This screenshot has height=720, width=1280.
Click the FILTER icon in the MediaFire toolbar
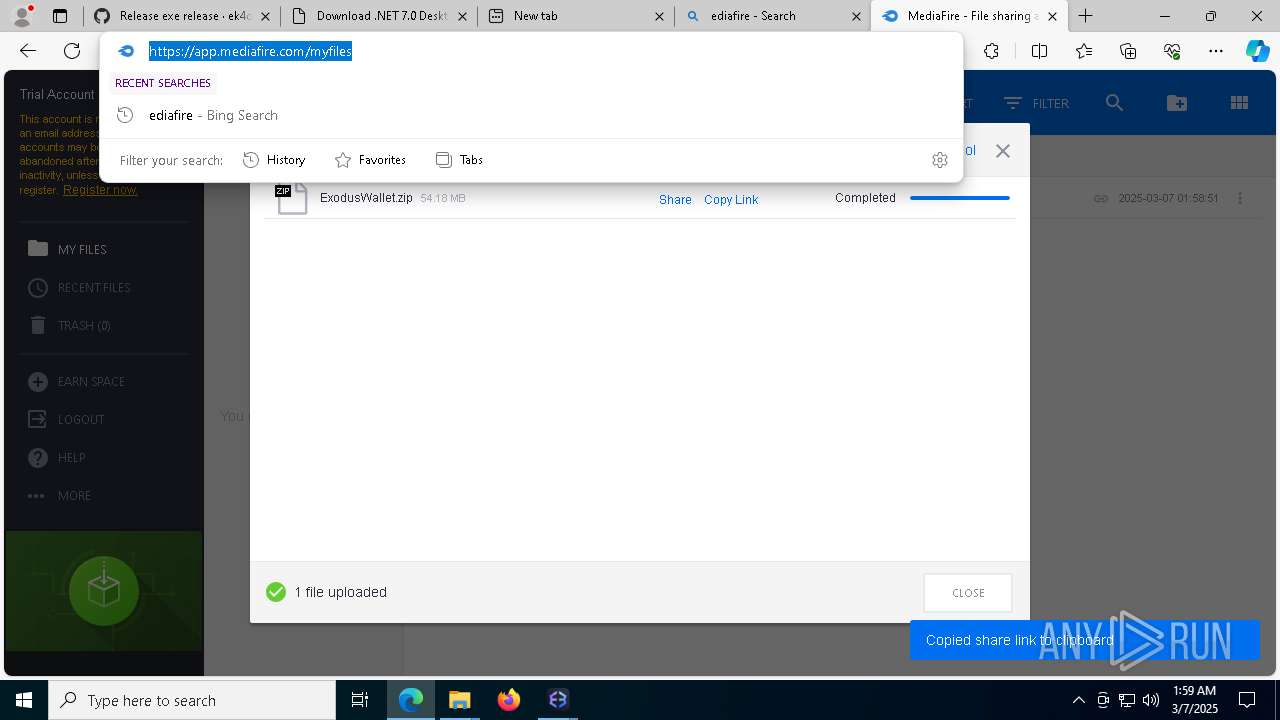(x=1013, y=103)
